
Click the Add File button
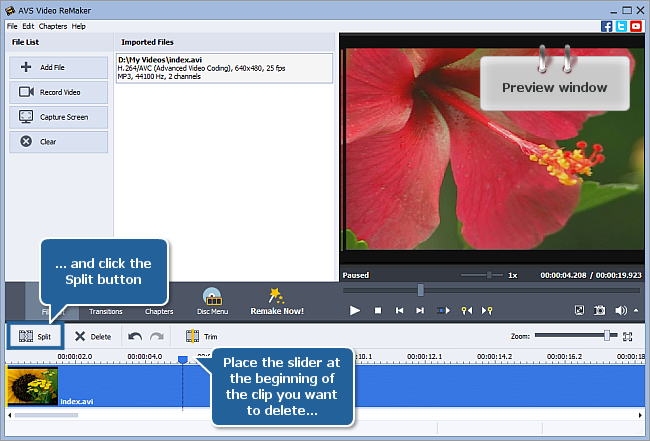click(58, 68)
